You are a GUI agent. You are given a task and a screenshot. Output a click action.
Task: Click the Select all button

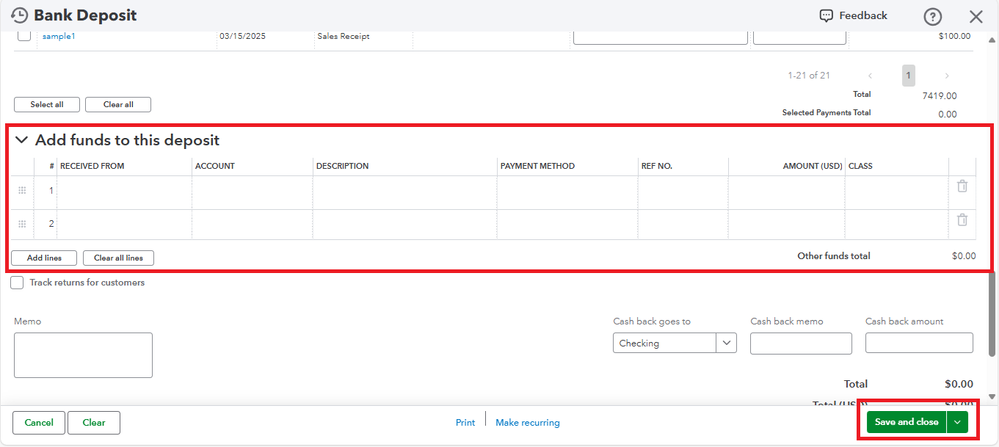47,104
